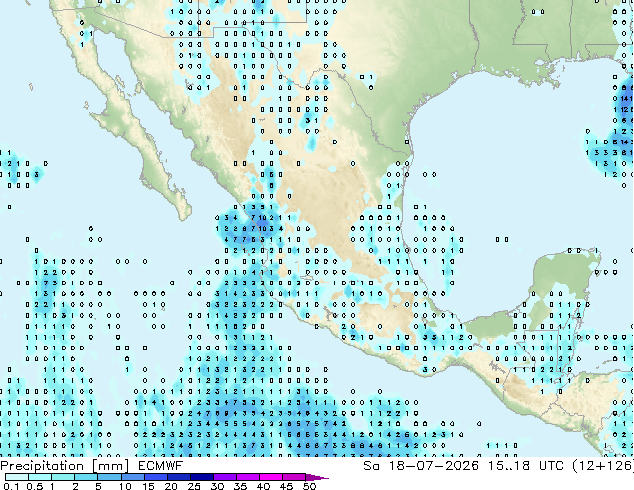Image resolution: width=634 pixels, height=490 pixels.
Task: Click the '45' legend value
Action: pos(286,486)
